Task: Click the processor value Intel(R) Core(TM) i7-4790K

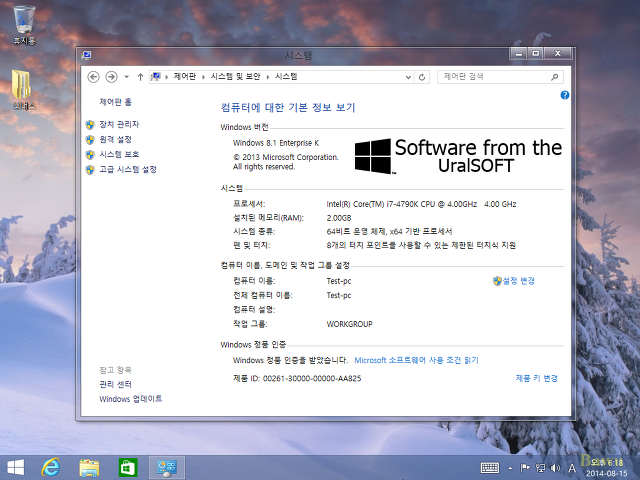Action: 421,204
